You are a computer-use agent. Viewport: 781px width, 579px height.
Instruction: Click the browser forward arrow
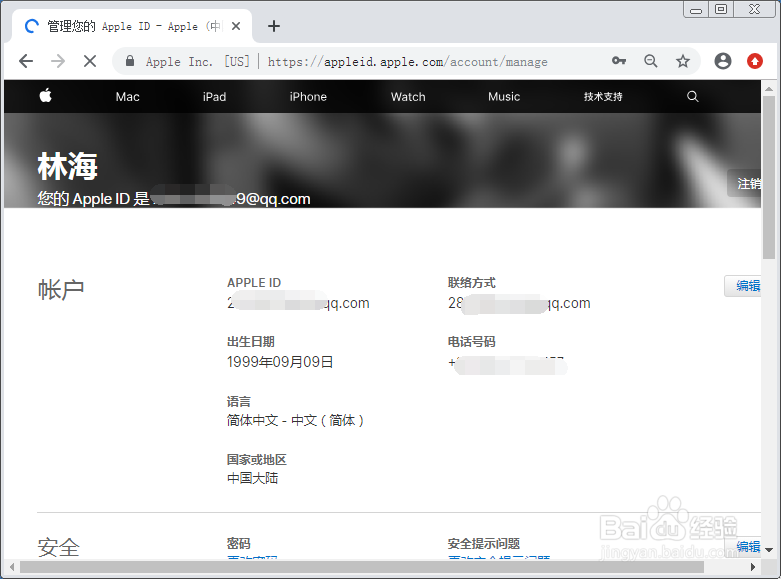(x=58, y=61)
